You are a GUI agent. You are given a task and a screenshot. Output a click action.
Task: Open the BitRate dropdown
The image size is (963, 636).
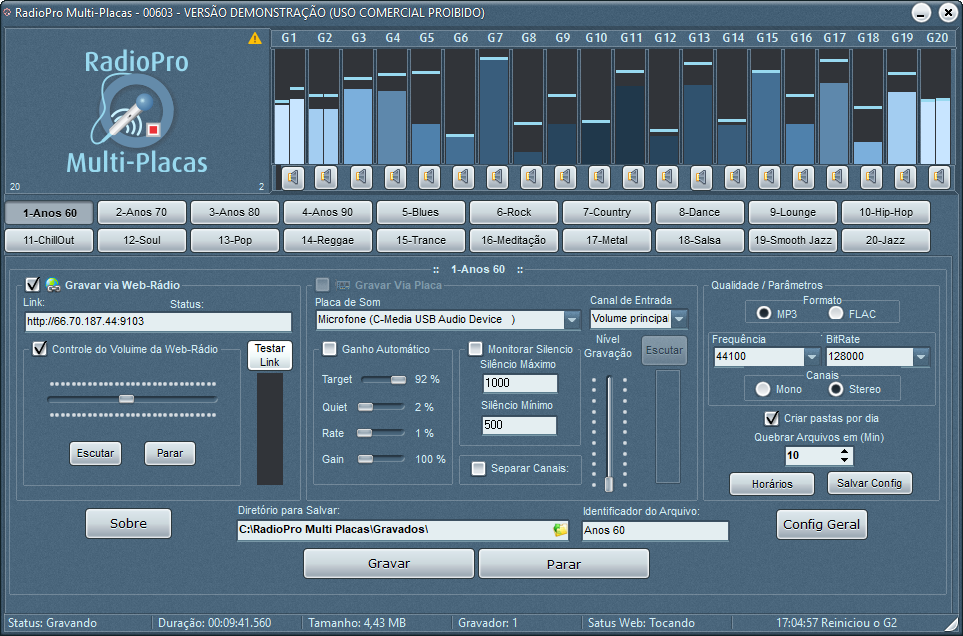pos(921,356)
